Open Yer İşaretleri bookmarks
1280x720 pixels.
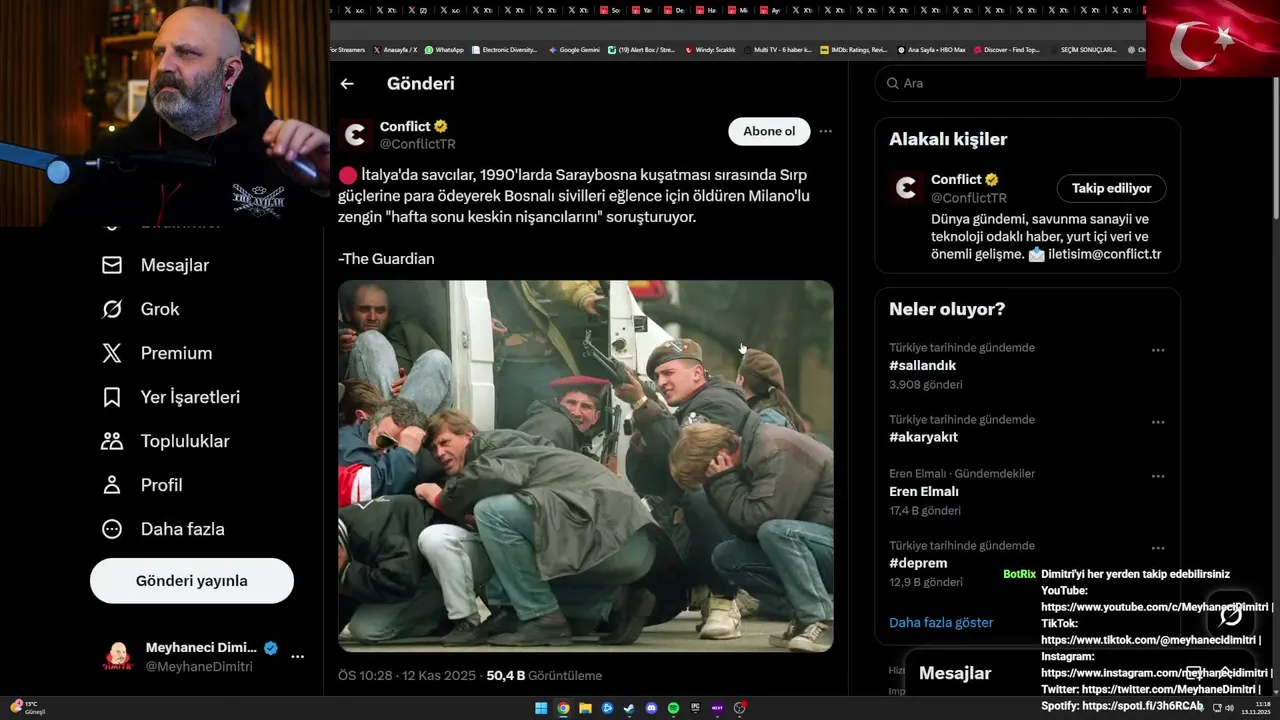(x=170, y=397)
